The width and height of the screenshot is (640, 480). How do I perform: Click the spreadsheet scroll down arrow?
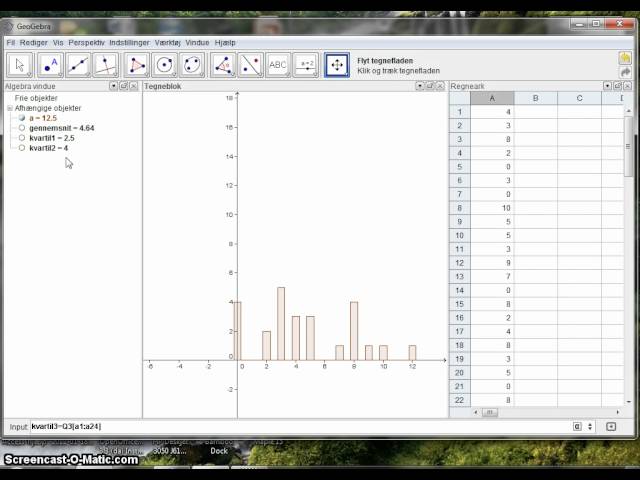[x=628, y=402]
